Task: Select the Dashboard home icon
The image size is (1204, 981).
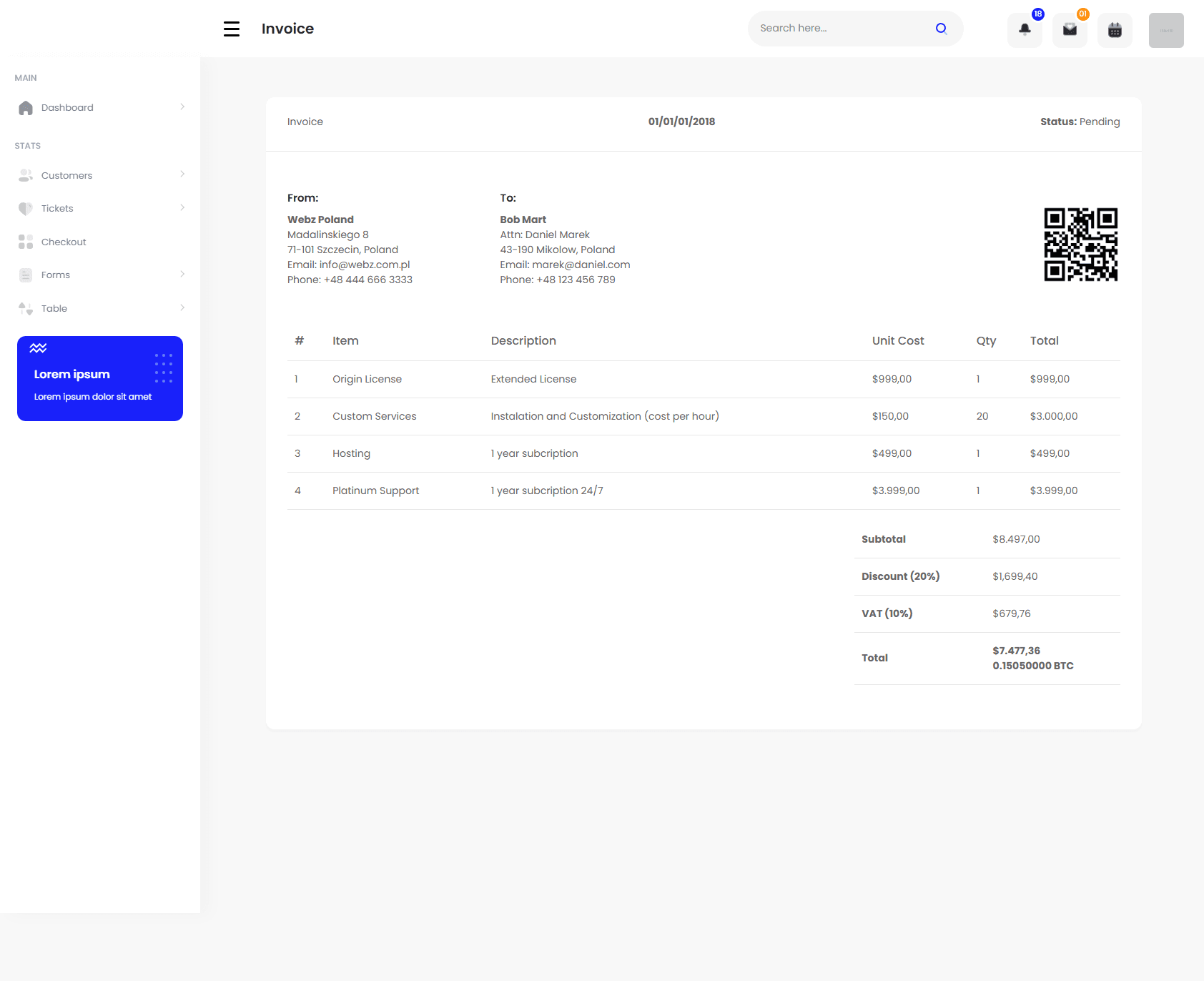Action: click(26, 107)
